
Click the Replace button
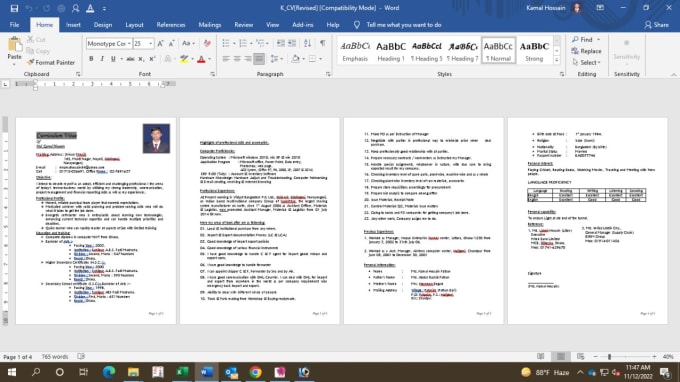[587, 51]
